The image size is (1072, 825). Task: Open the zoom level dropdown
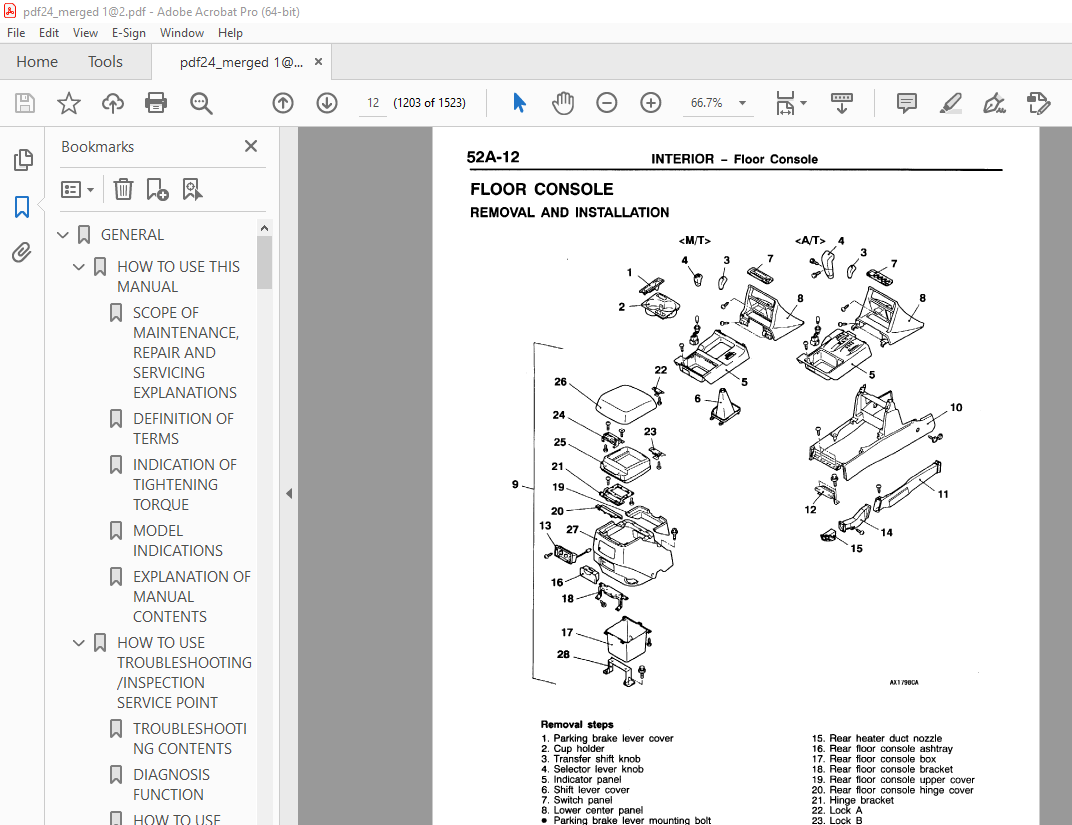click(742, 103)
